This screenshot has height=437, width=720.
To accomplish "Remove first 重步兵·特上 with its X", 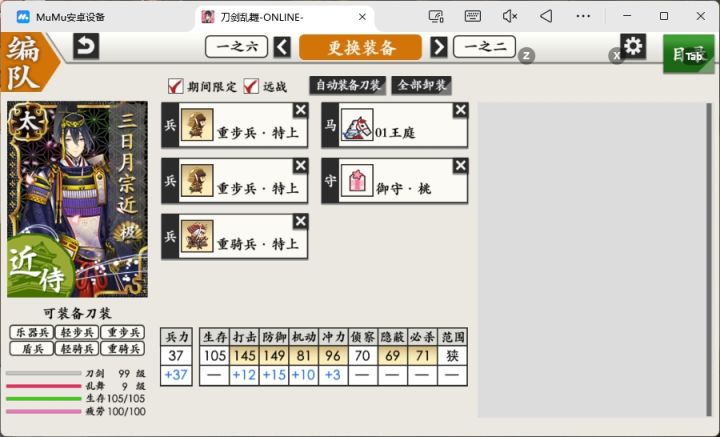I will [x=301, y=110].
